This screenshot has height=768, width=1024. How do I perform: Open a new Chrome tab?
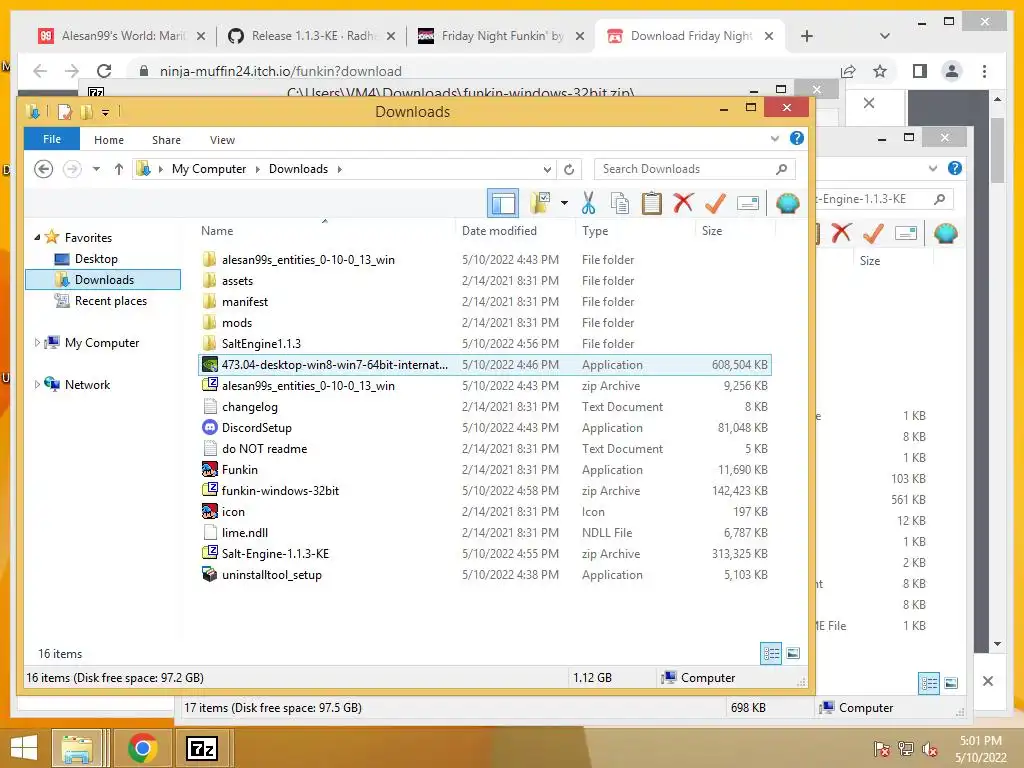pos(807,36)
